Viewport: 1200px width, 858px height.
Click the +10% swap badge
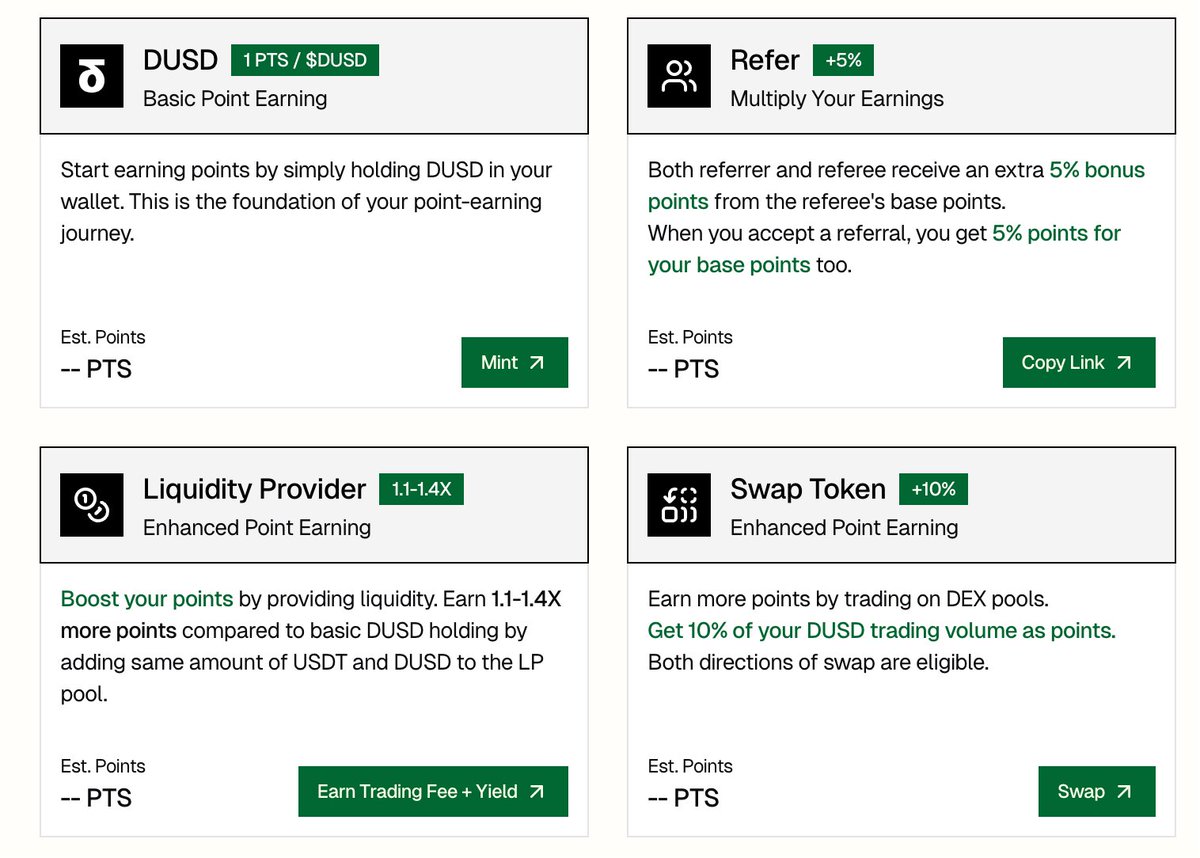[x=933, y=489]
